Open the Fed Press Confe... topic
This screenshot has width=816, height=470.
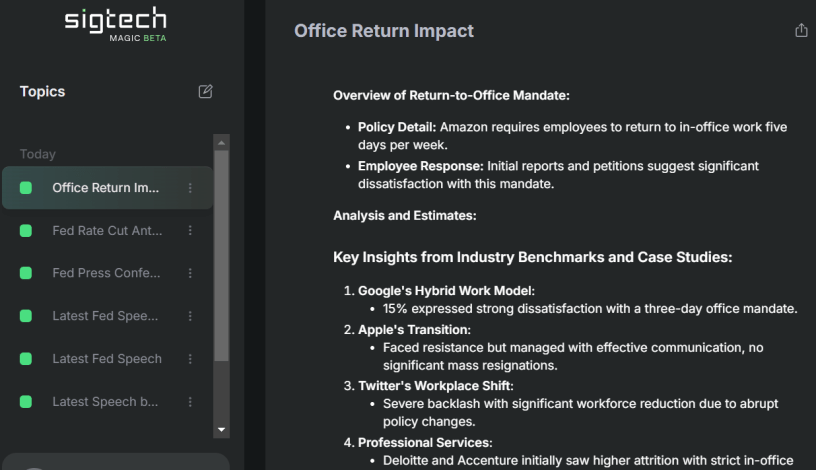(106, 274)
